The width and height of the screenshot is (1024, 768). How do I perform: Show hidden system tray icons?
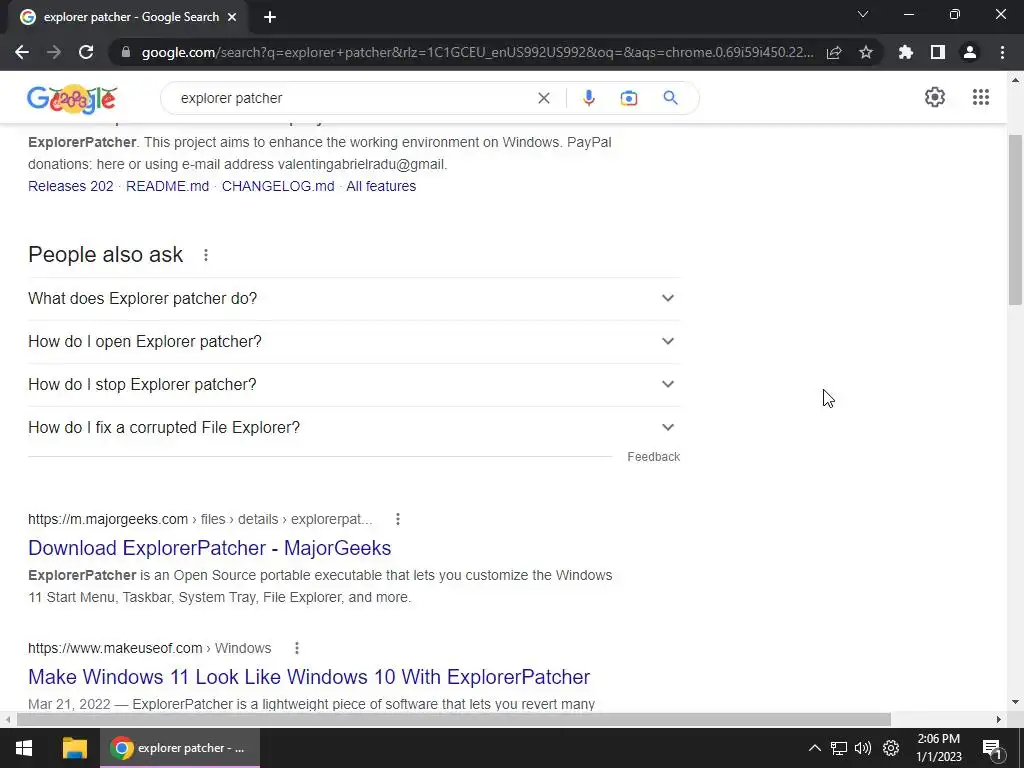coord(814,748)
